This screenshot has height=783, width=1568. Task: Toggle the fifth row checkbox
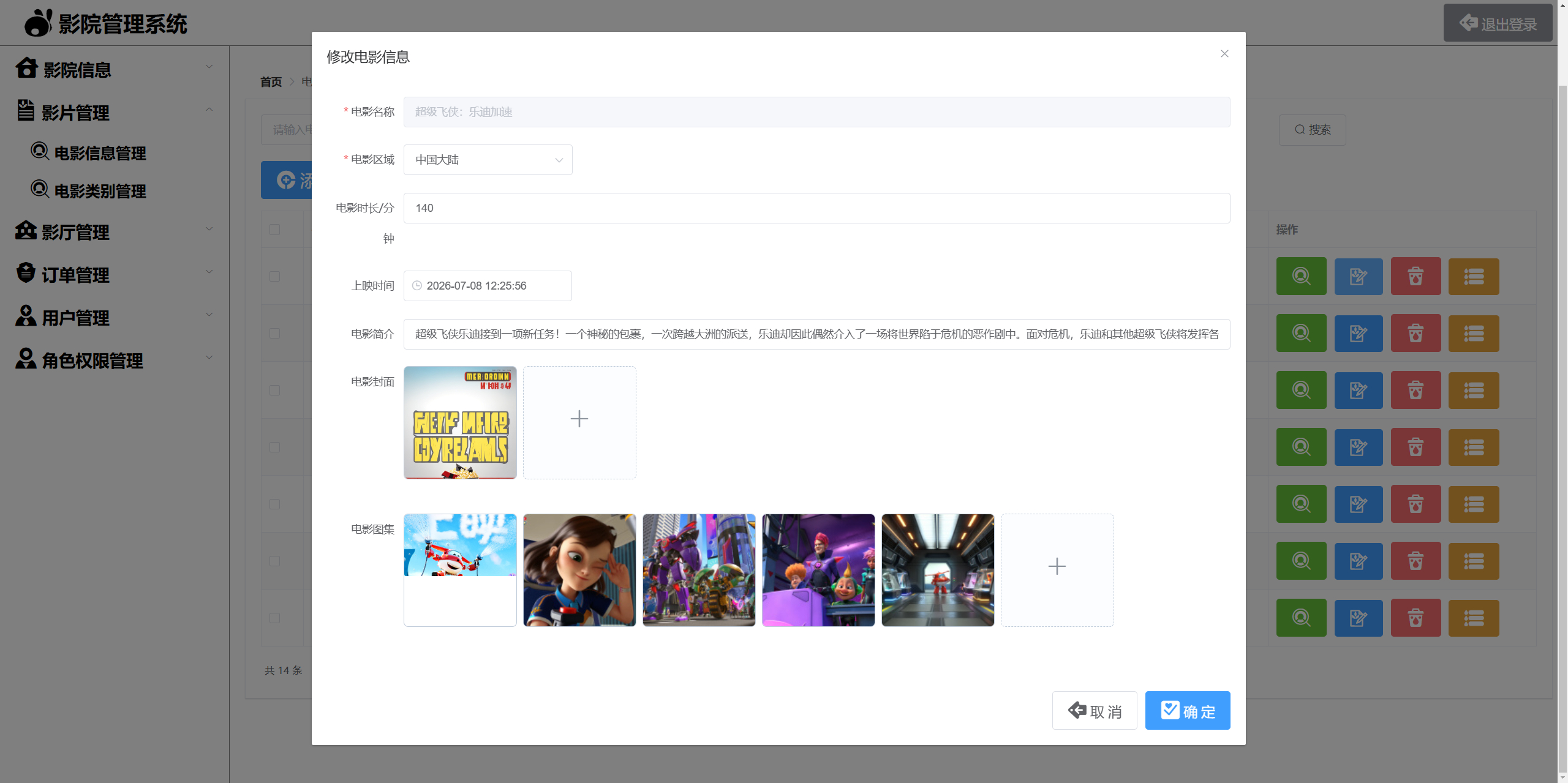(x=275, y=504)
